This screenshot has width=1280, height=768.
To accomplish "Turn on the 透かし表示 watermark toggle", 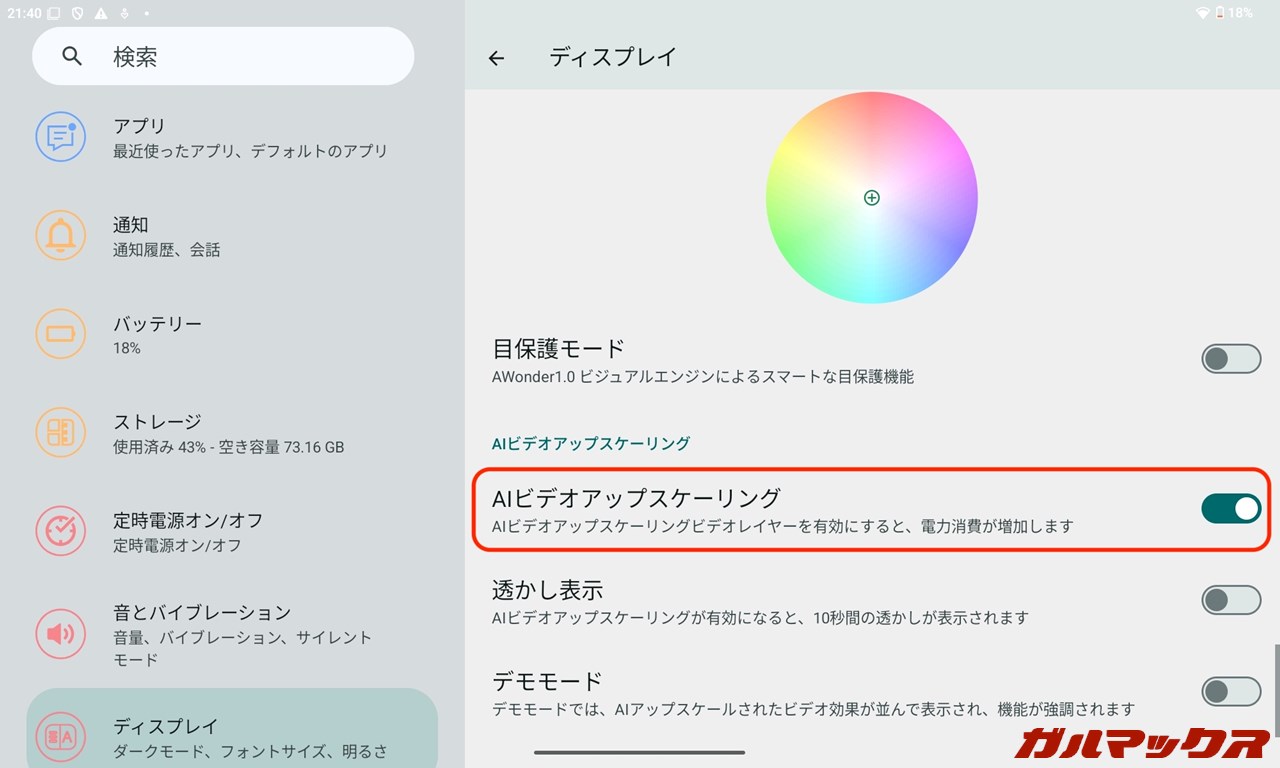I will pyautogui.click(x=1231, y=600).
